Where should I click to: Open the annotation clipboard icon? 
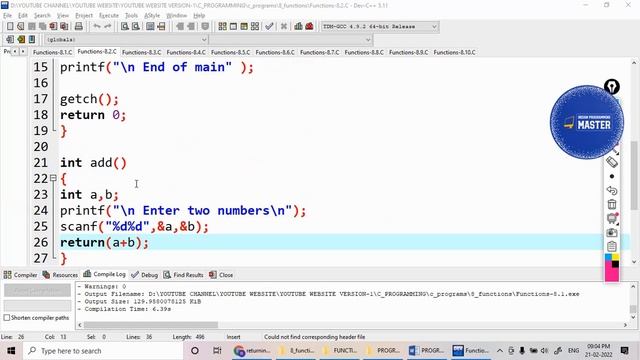click(x=611, y=246)
